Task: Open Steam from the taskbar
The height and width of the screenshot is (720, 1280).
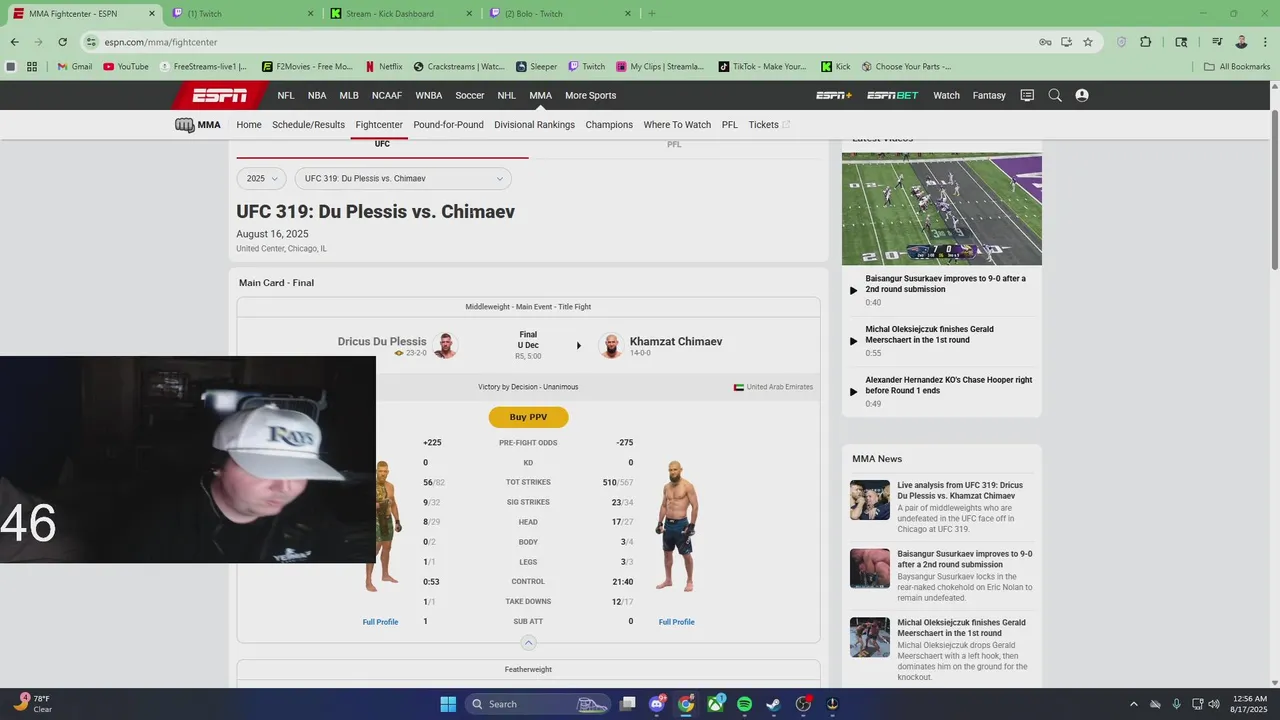Action: [x=773, y=704]
